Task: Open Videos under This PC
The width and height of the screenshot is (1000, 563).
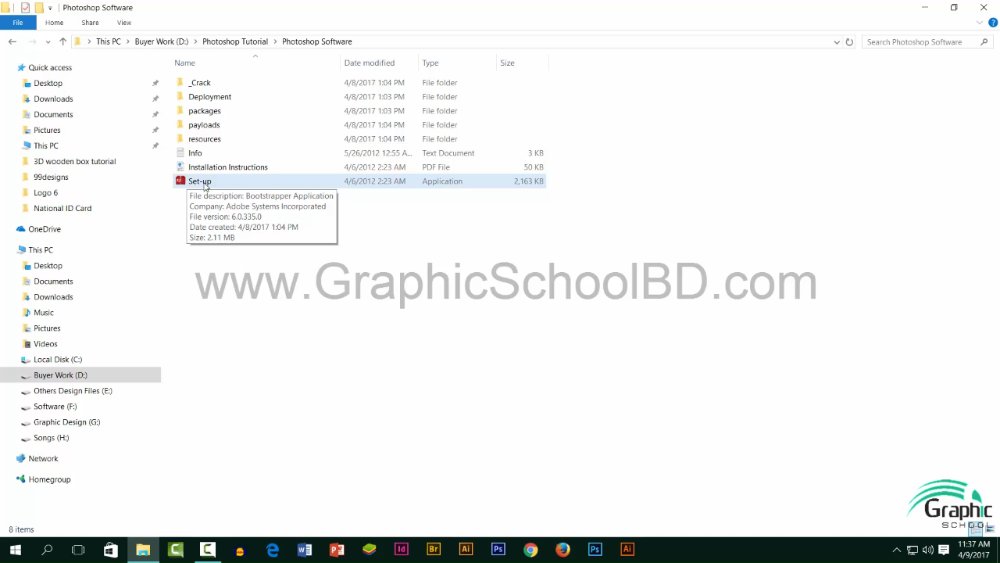Action: tap(45, 344)
